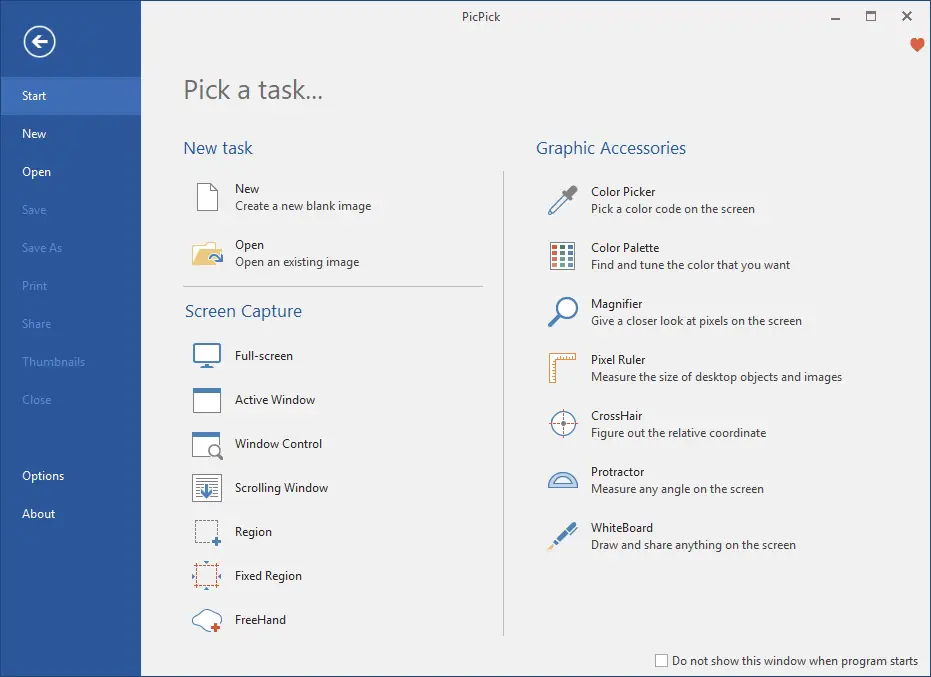Select the Pixel Ruler icon
This screenshot has width=931, height=677.
563,368
